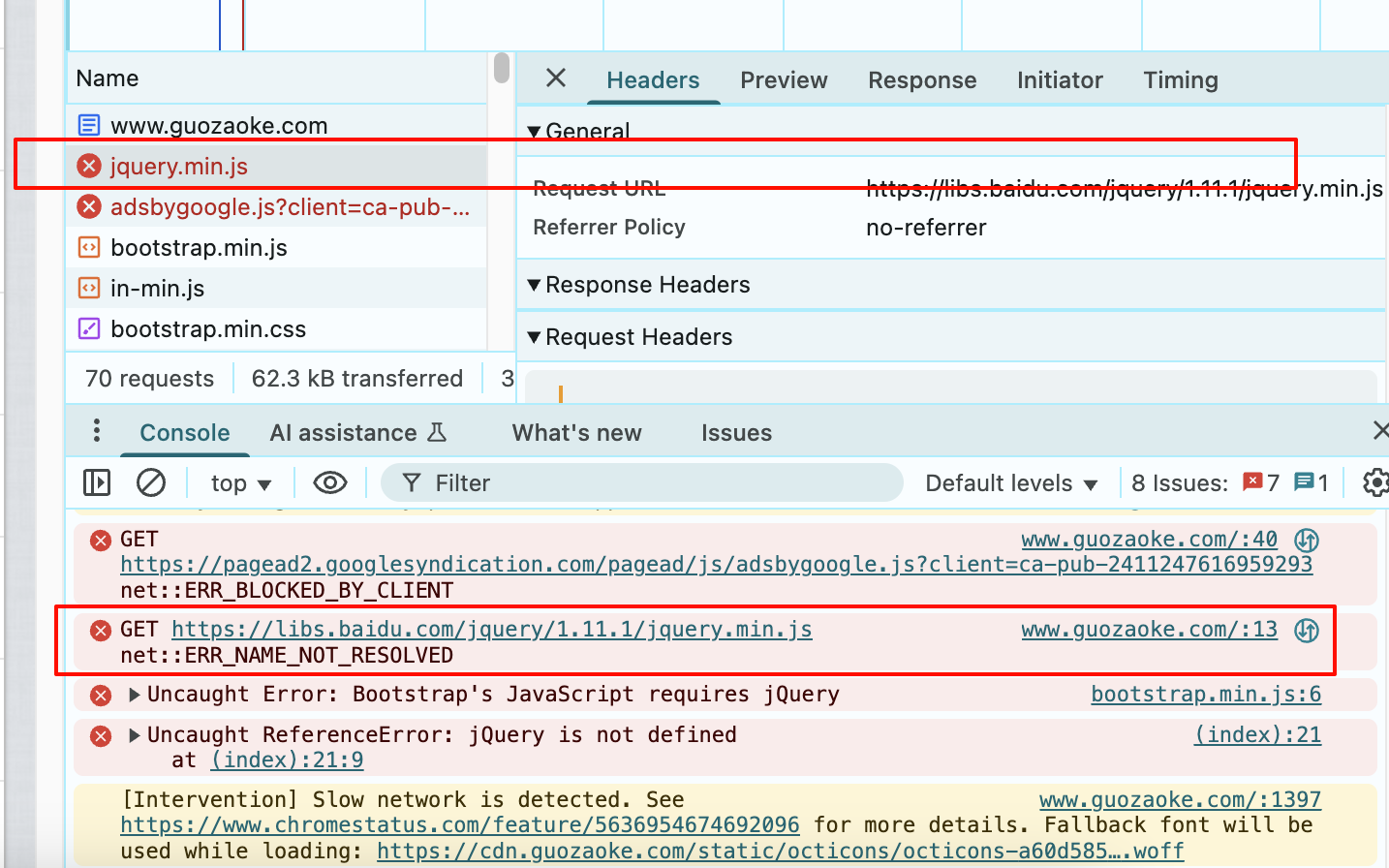Click the error icon on the ReferenceError message
The image size is (1389, 868).
[101, 736]
